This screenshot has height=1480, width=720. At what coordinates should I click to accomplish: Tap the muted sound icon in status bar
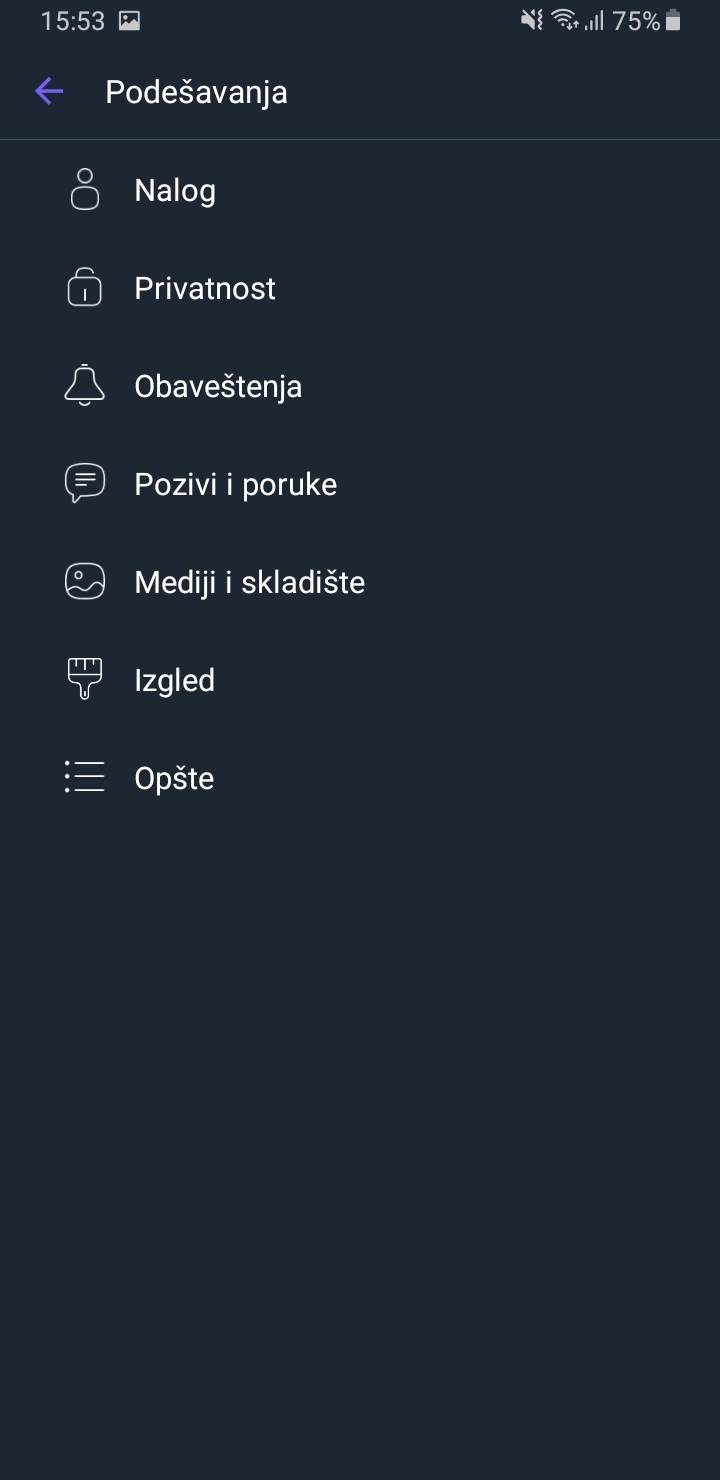click(x=532, y=20)
